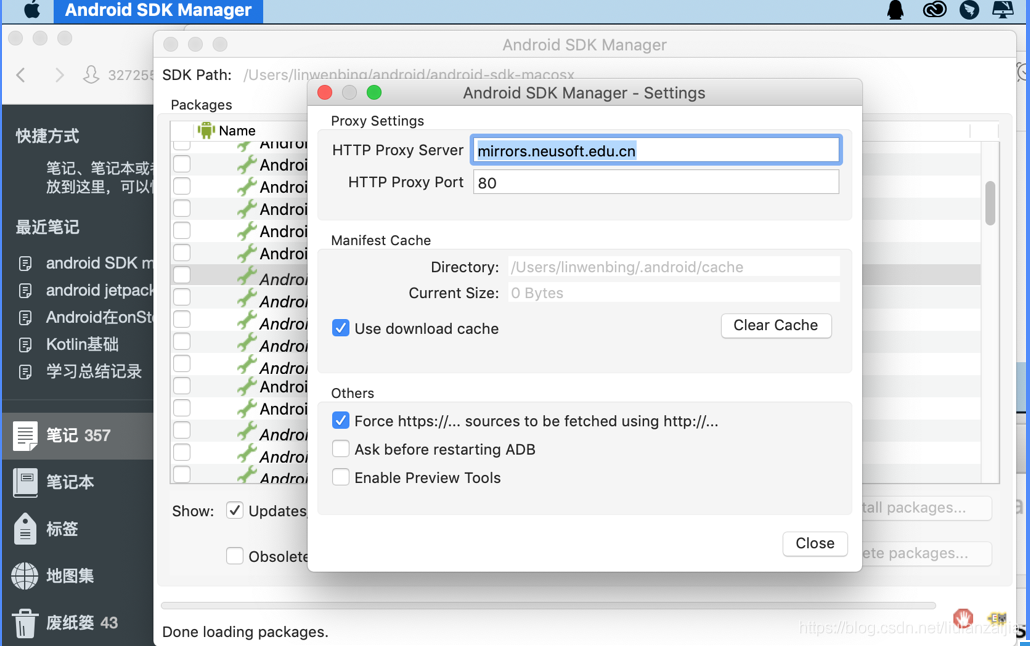Viewport: 1030px width, 646px height.
Task: Click the Clear Cache button
Action: click(776, 325)
